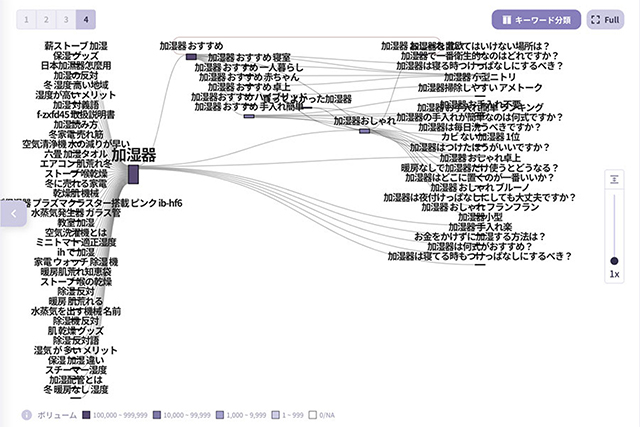This screenshot has width=640, height=427.
Task: Click the 0/NA legend swatch
Action: coord(313,413)
